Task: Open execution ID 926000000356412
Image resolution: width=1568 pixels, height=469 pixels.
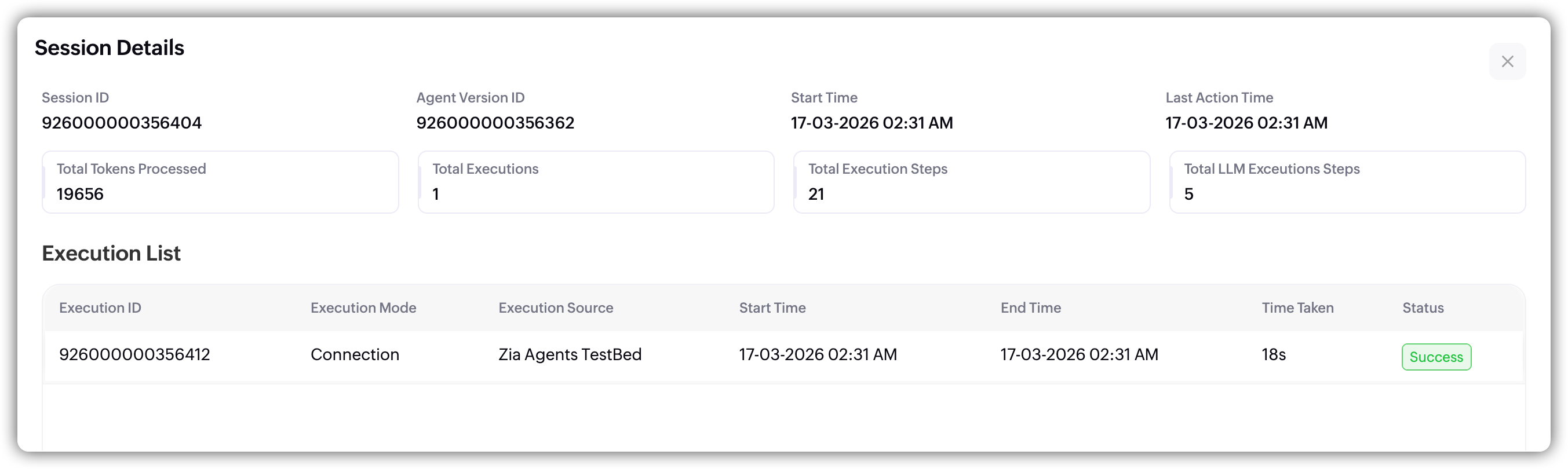Action: (134, 354)
